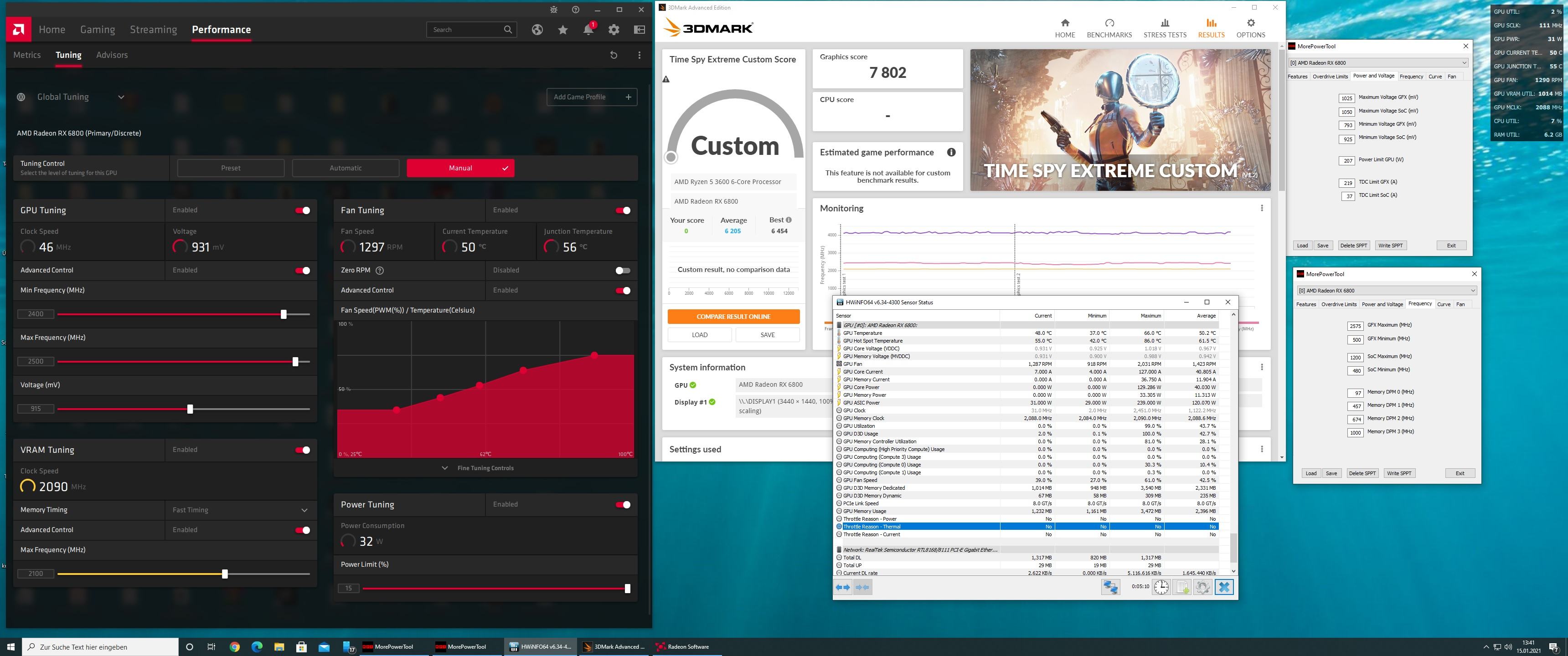Click Add Game Profile button
The height and width of the screenshot is (656, 1568).
(x=592, y=97)
